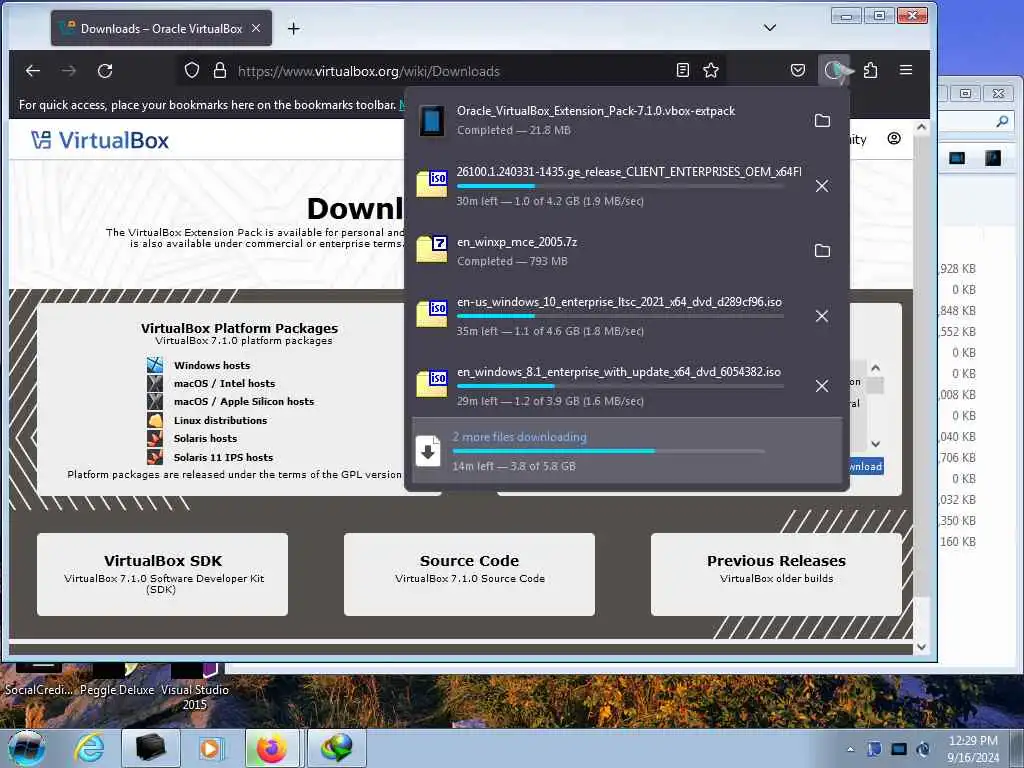Toggle Reader View for this page
The width and height of the screenshot is (1024, 768).
[x=682, y=71]
